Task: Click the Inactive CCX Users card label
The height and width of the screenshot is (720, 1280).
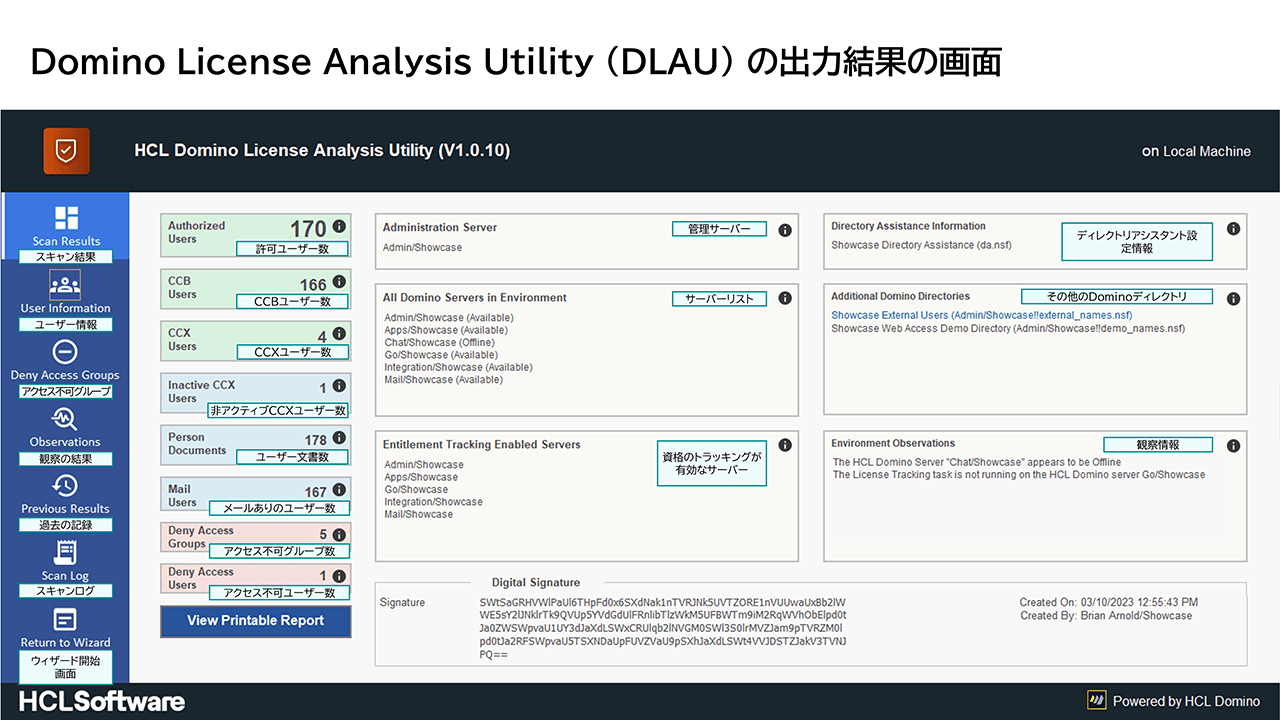Action: pyautogui.click(x=201, y=391)
